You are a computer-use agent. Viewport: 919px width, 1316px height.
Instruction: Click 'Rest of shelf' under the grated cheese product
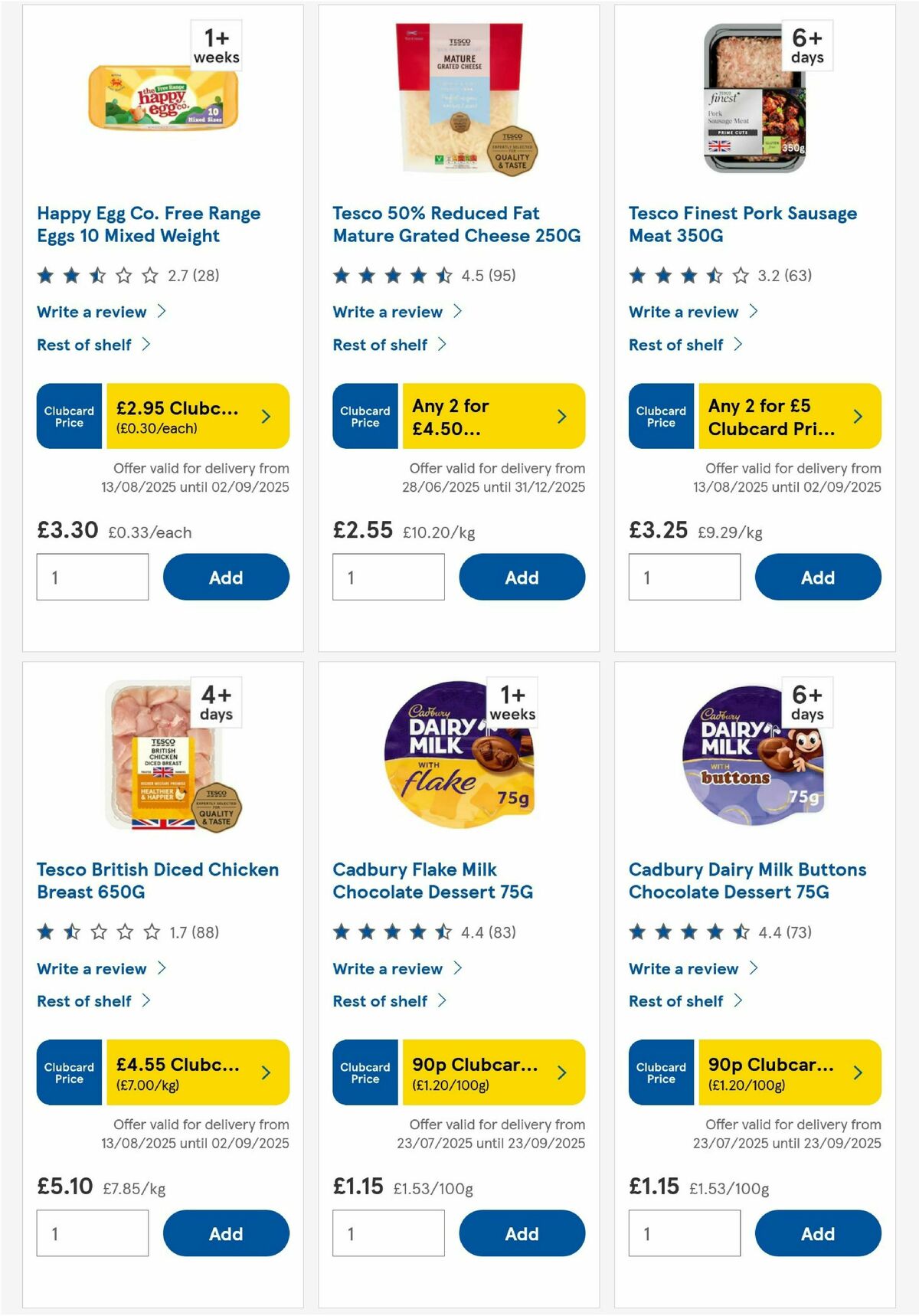point(379,345)
